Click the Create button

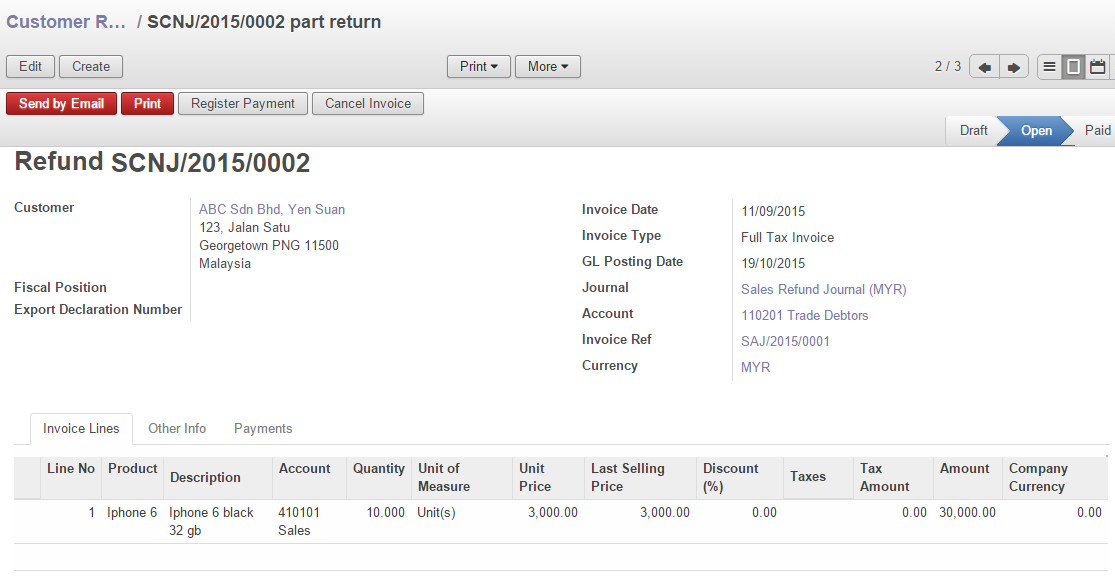pos(90,66)
